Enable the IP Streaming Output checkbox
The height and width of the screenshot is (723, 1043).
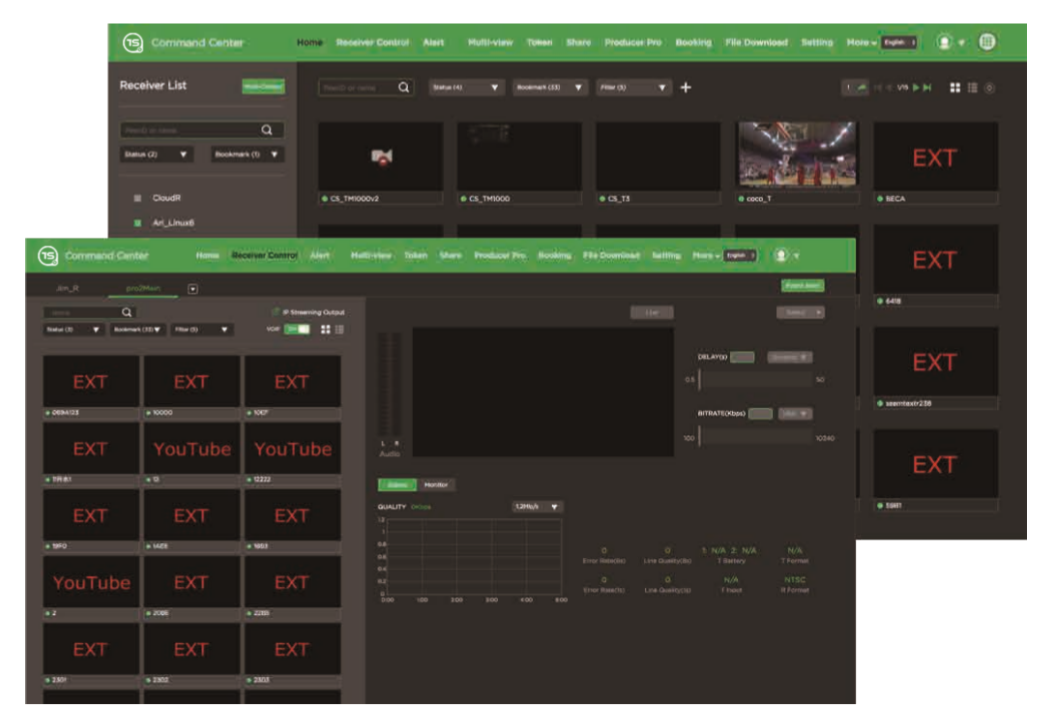pos(276,313)
